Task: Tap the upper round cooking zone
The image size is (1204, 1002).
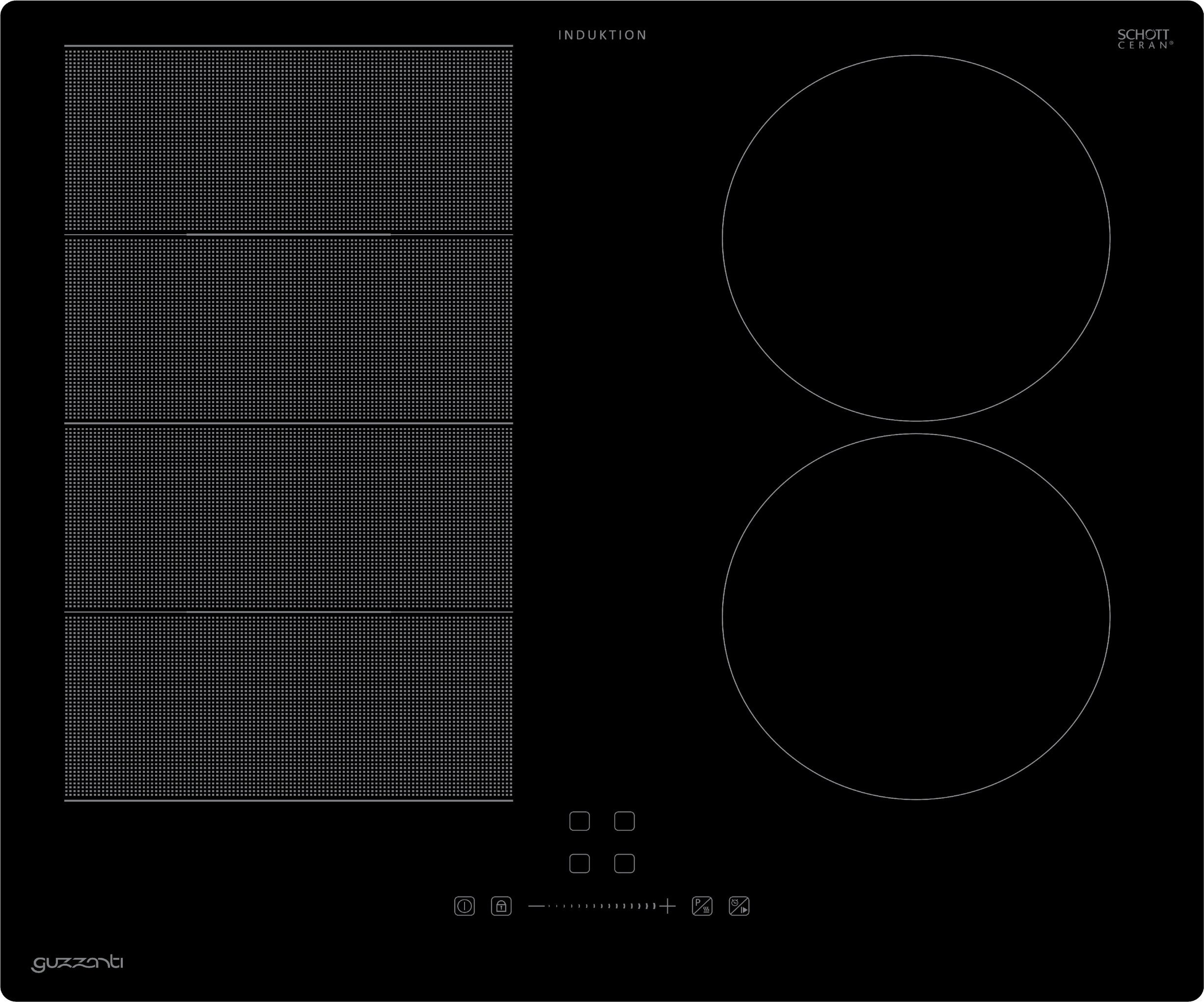Action: (916, 238)
